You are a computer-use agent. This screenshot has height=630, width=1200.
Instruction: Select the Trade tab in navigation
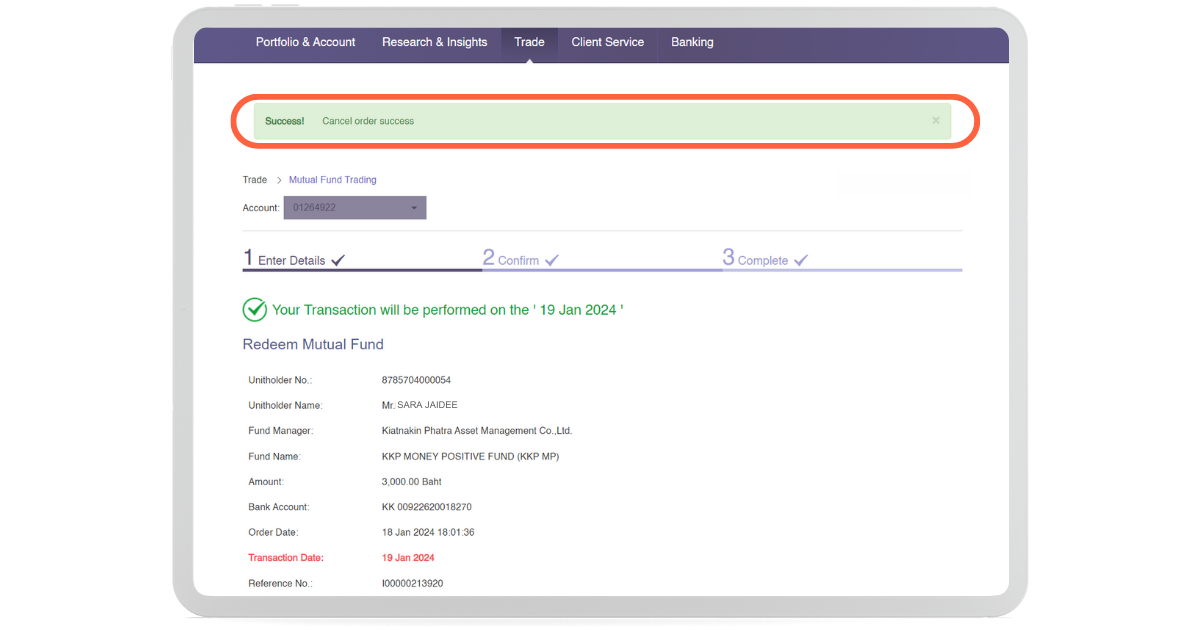(529, 42)
